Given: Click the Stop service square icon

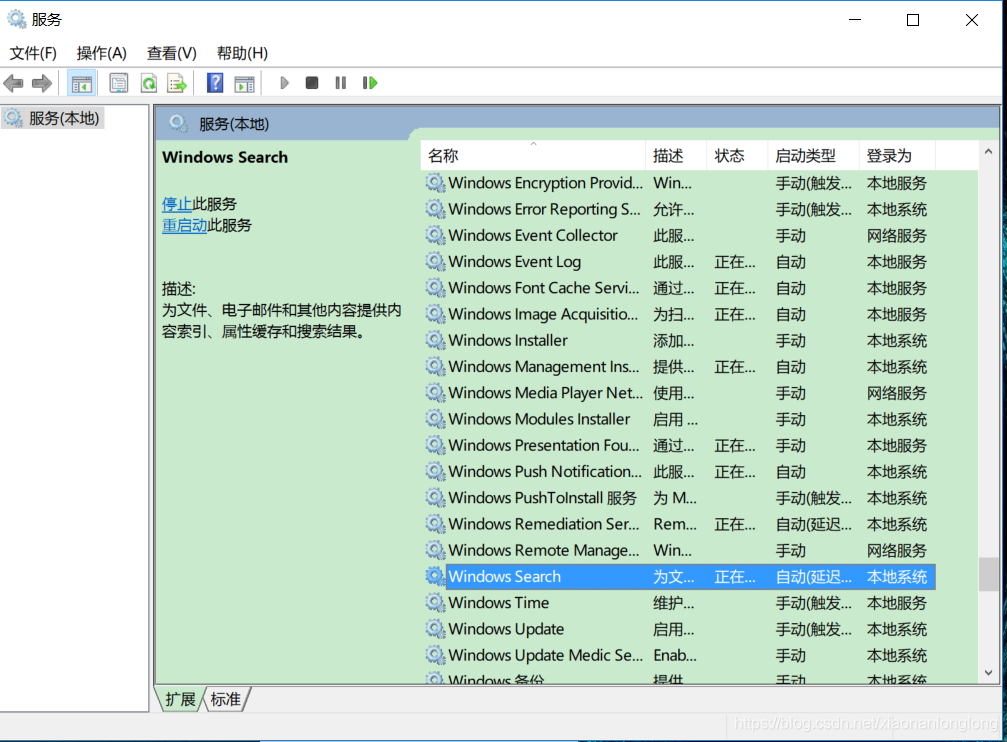Looking at the screenshot, I should click(x=312, y=83).
